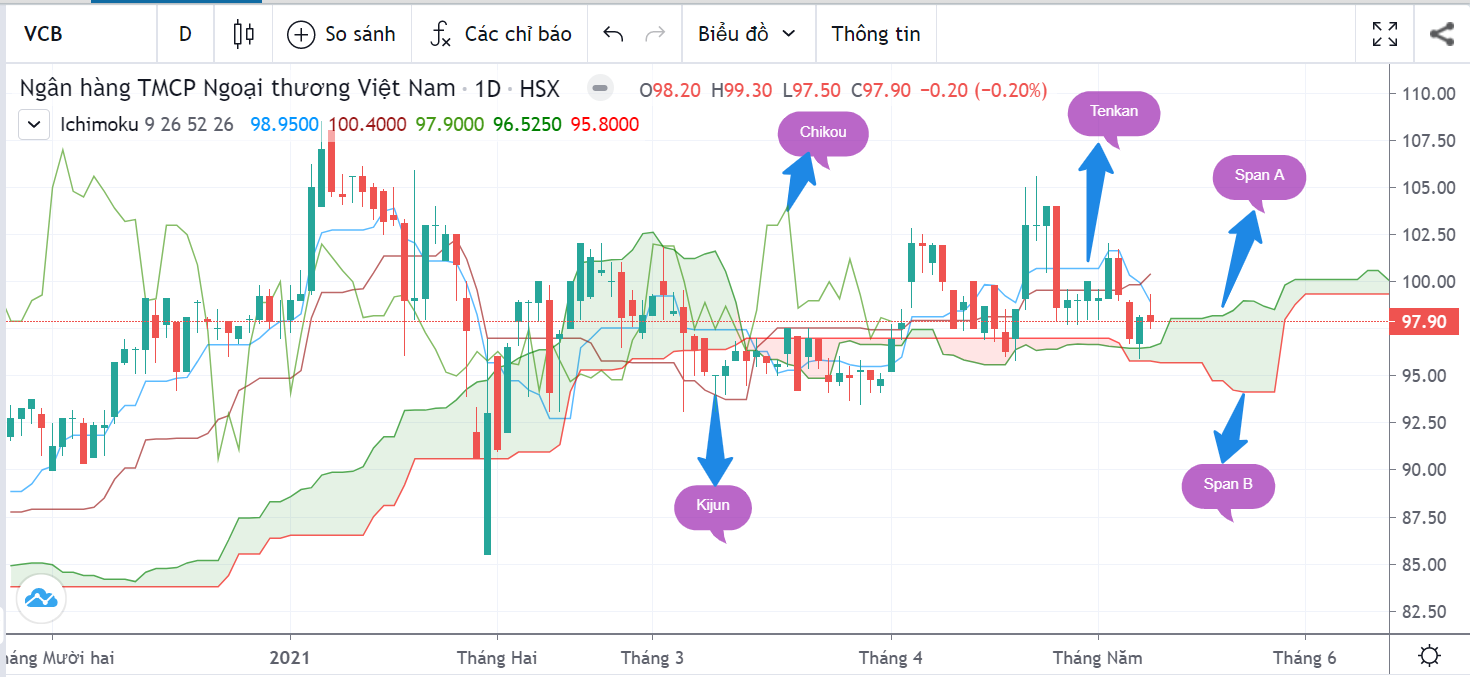This screenshot has width=1470, height=677.
Task: Click the red 97.90 price label
Action: (1424, 321)
